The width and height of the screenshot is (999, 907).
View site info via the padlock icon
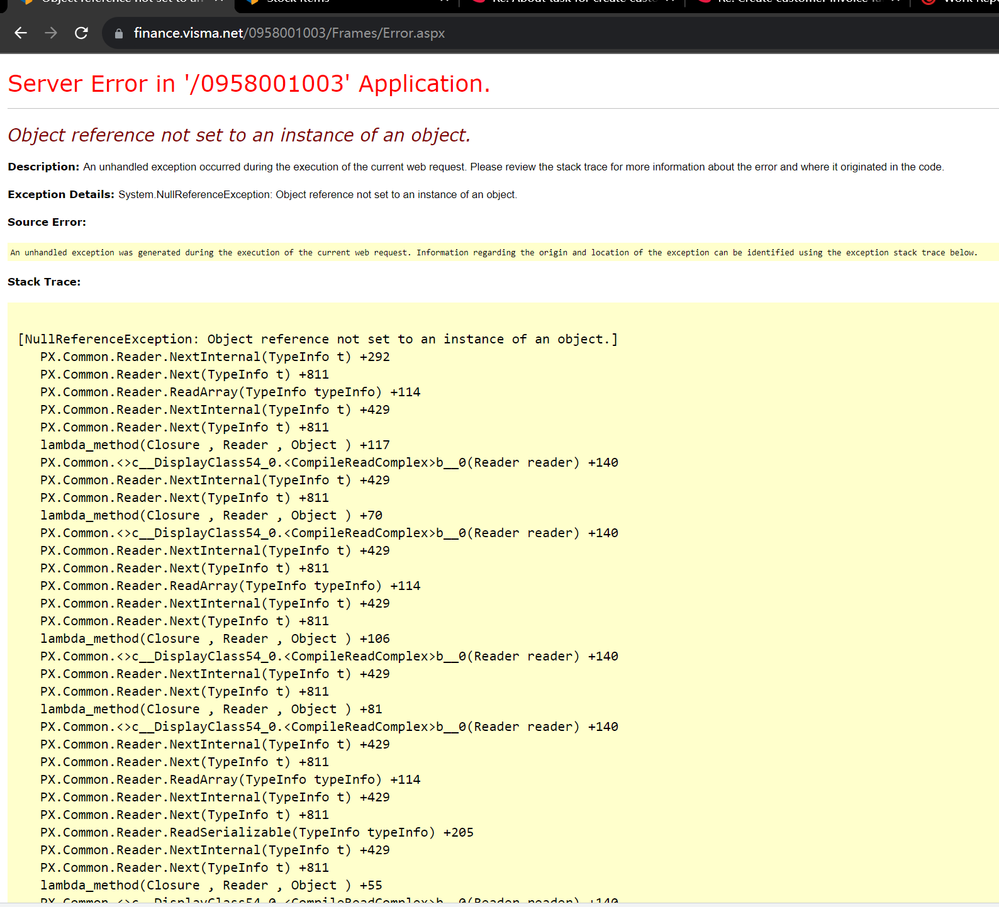coord(119,34)
